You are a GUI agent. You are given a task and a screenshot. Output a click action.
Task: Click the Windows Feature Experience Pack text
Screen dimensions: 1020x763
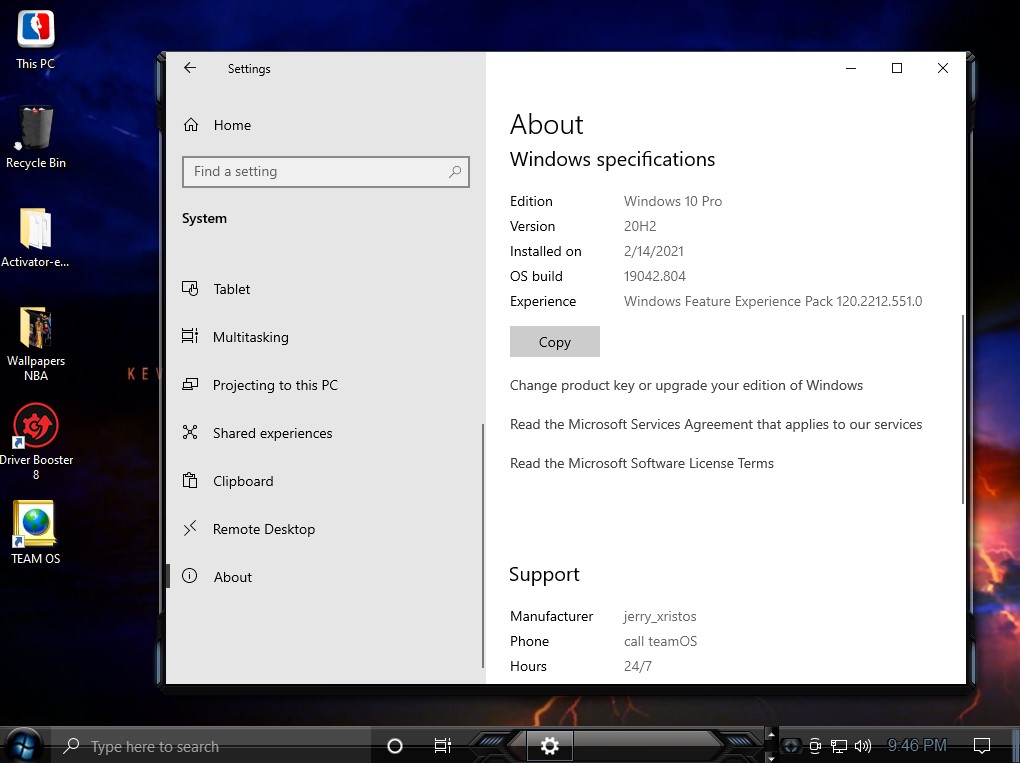pyautogui.click(x=773, y=301)
